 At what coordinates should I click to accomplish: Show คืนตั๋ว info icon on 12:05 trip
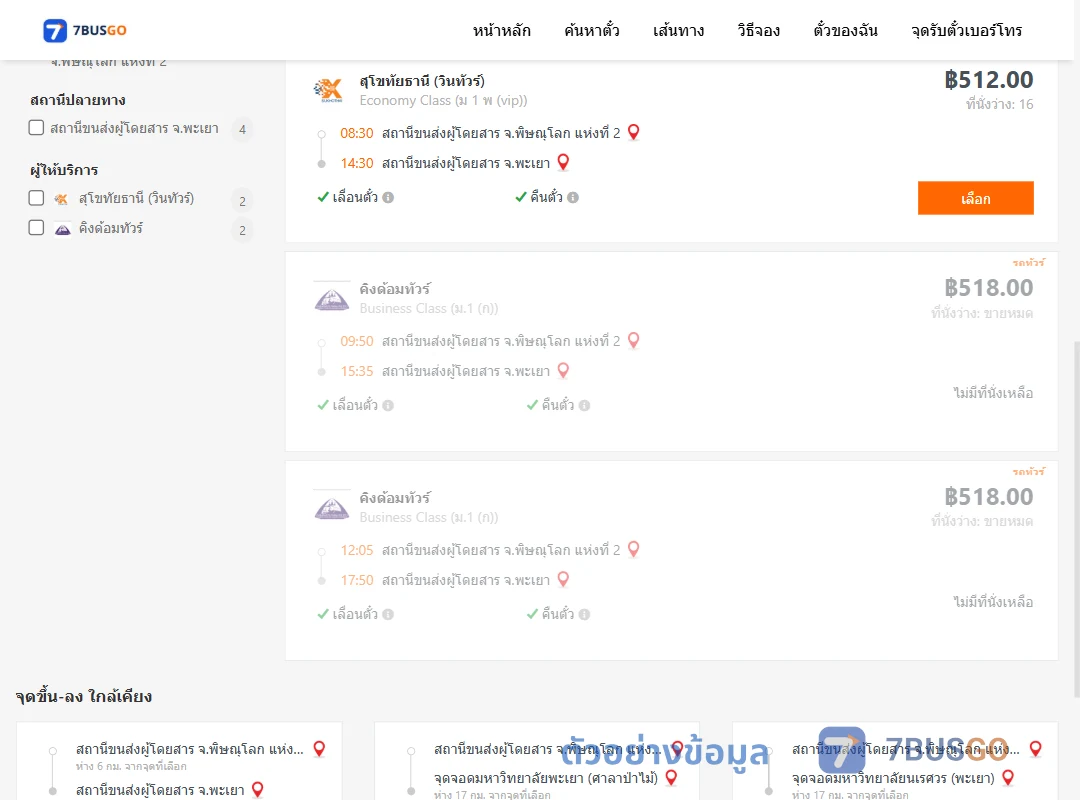(x=585, y=615)
